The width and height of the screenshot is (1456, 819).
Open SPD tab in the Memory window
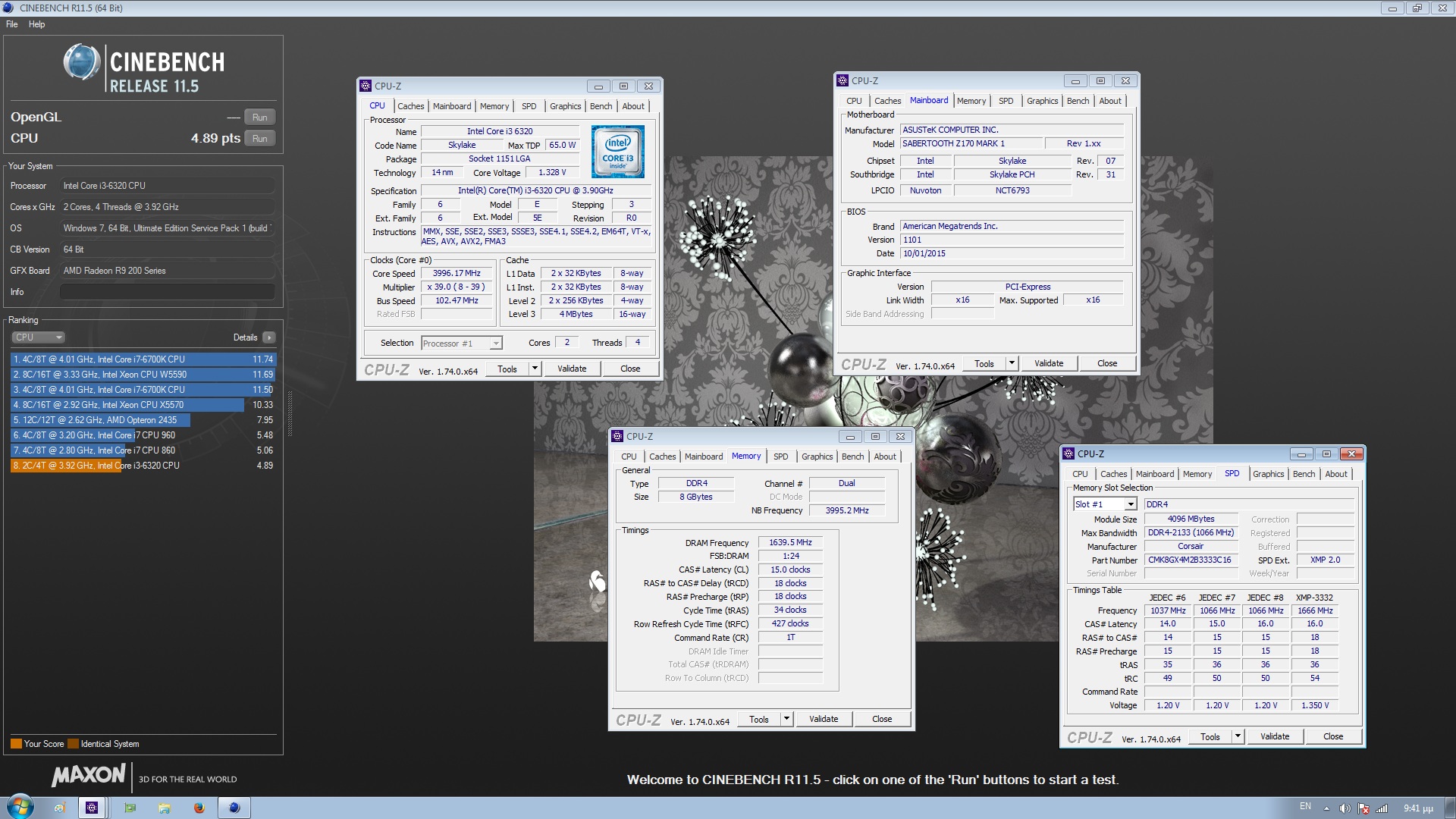pyautogui.click(x=780, y=457)
